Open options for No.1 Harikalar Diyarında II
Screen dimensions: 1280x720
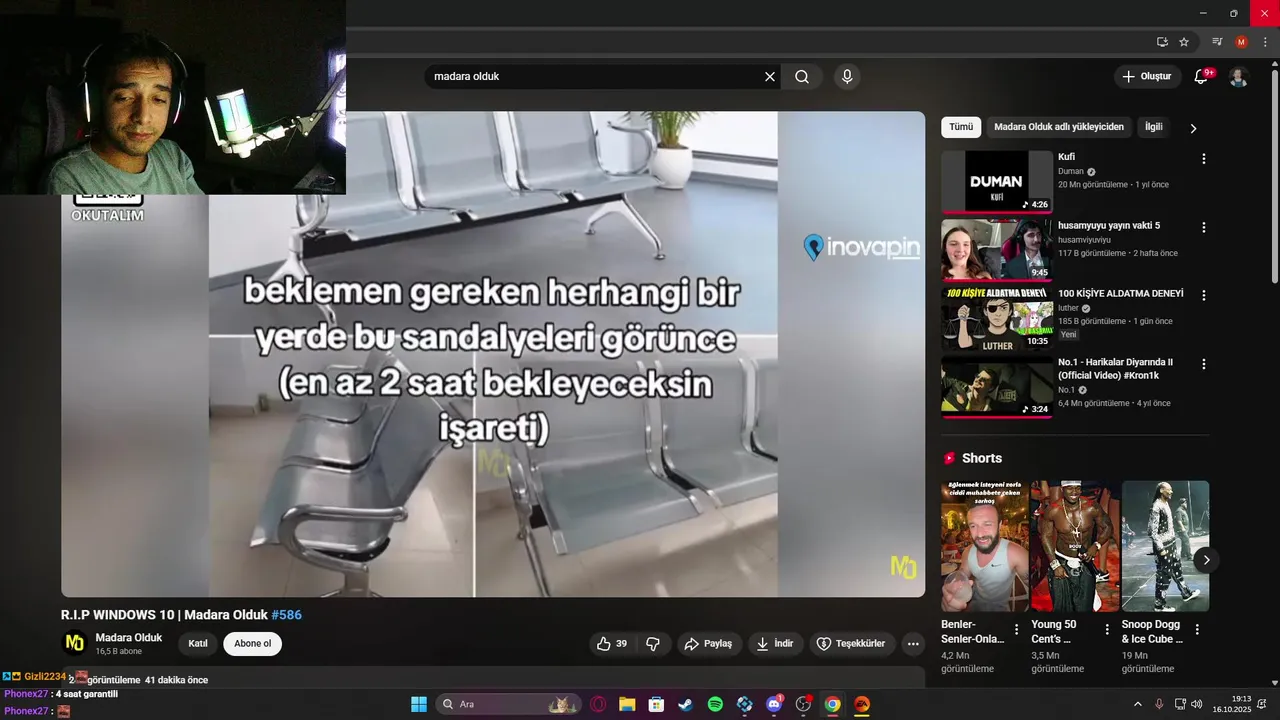[1204, 364]
